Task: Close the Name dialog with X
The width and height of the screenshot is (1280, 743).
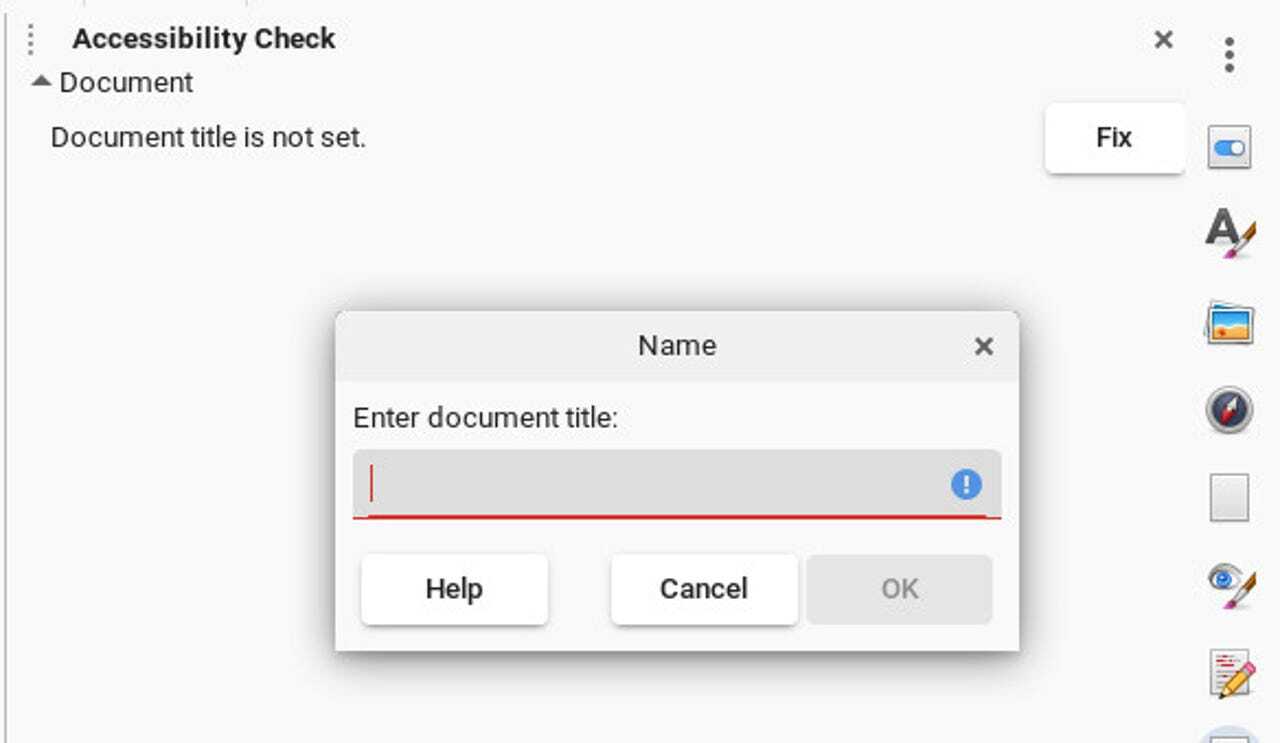Action: coord(984,346)
